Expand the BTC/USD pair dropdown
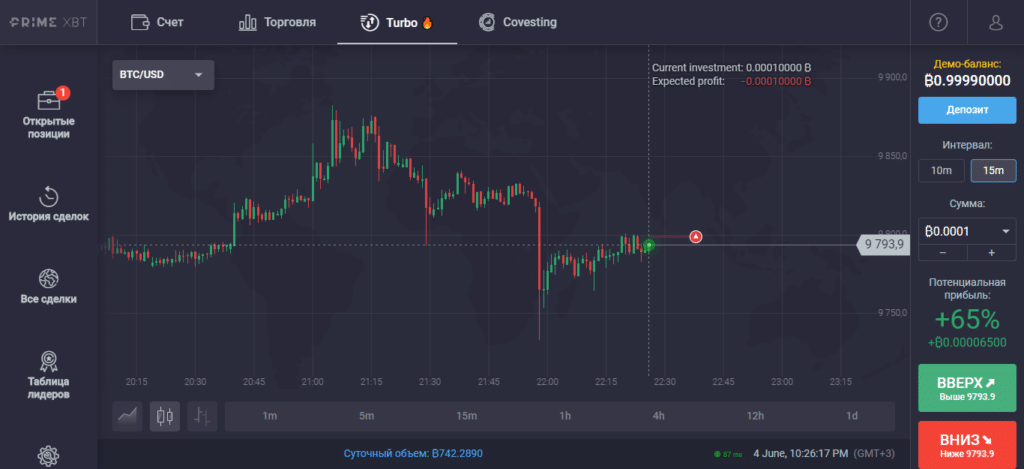Screen dimensions: 1024x469 164,75
